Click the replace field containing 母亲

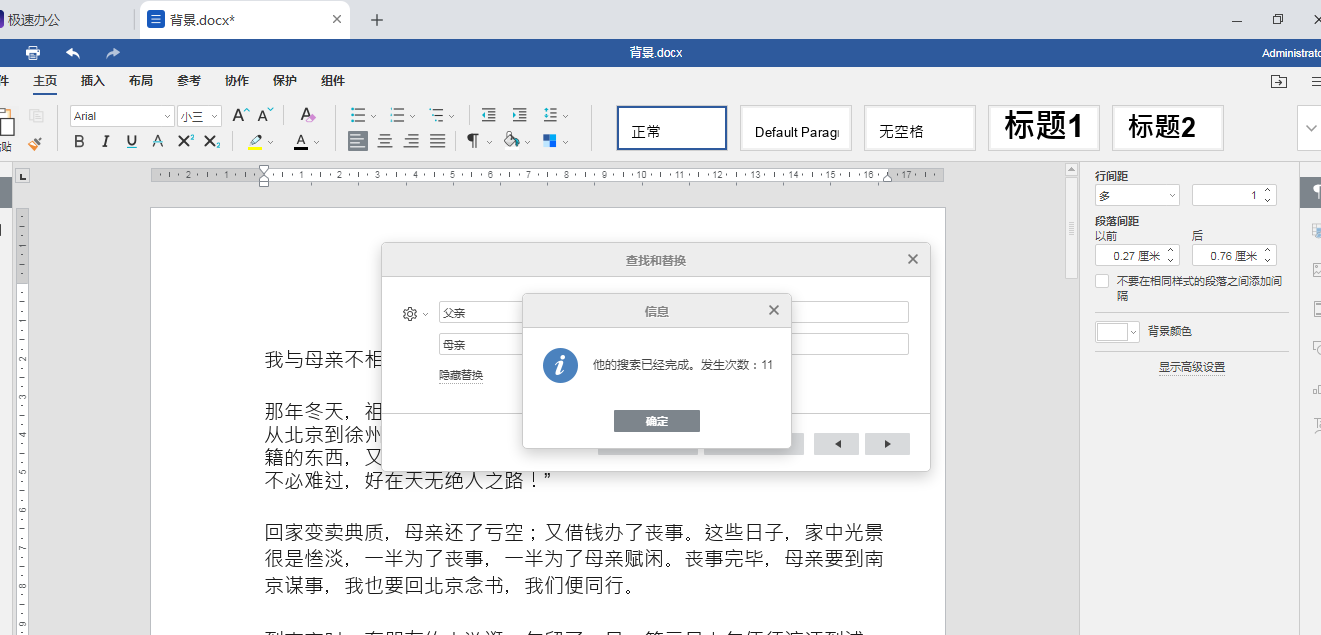coord(674,344)
